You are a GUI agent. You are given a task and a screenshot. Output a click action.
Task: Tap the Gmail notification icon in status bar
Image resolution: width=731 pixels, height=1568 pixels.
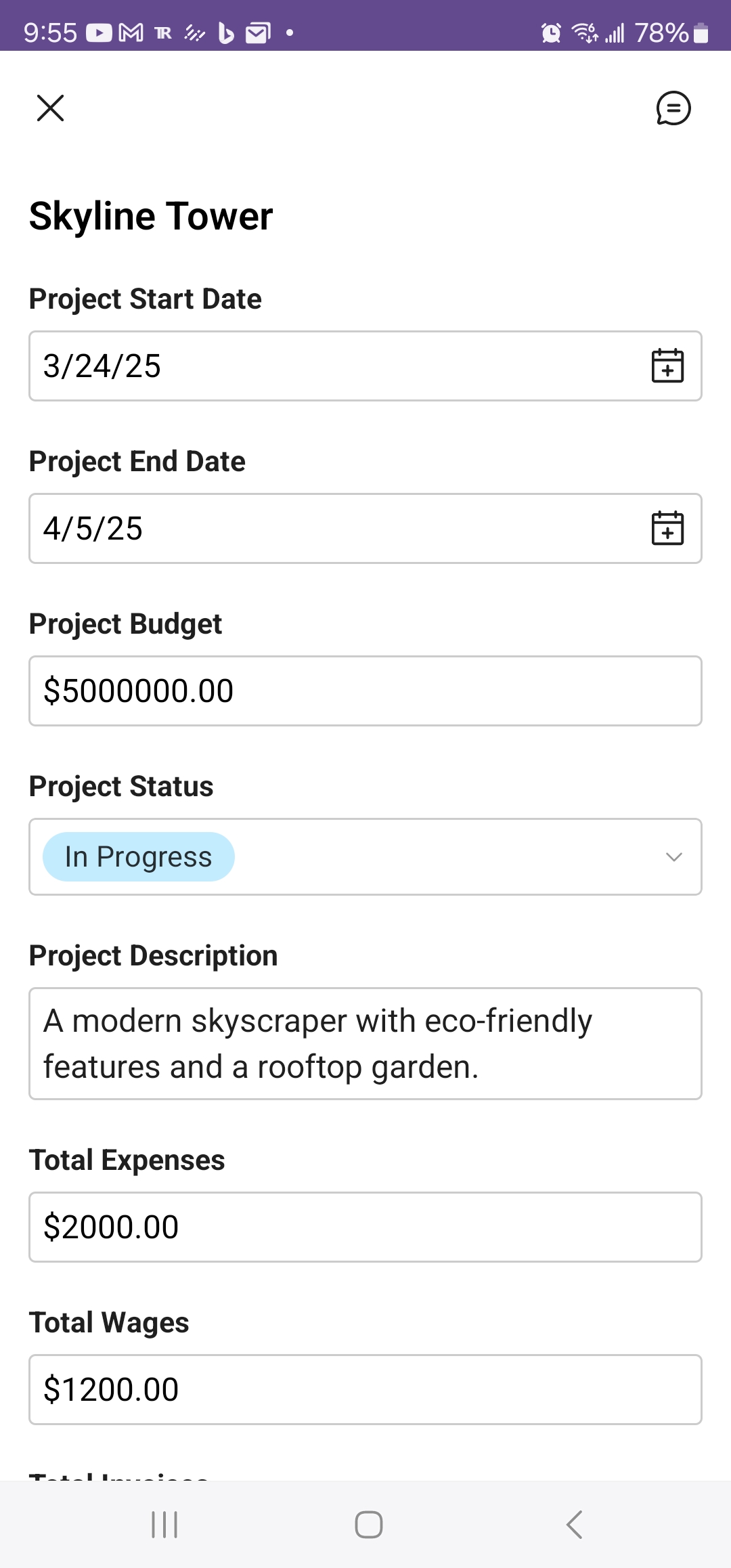(x=131, y=32)
